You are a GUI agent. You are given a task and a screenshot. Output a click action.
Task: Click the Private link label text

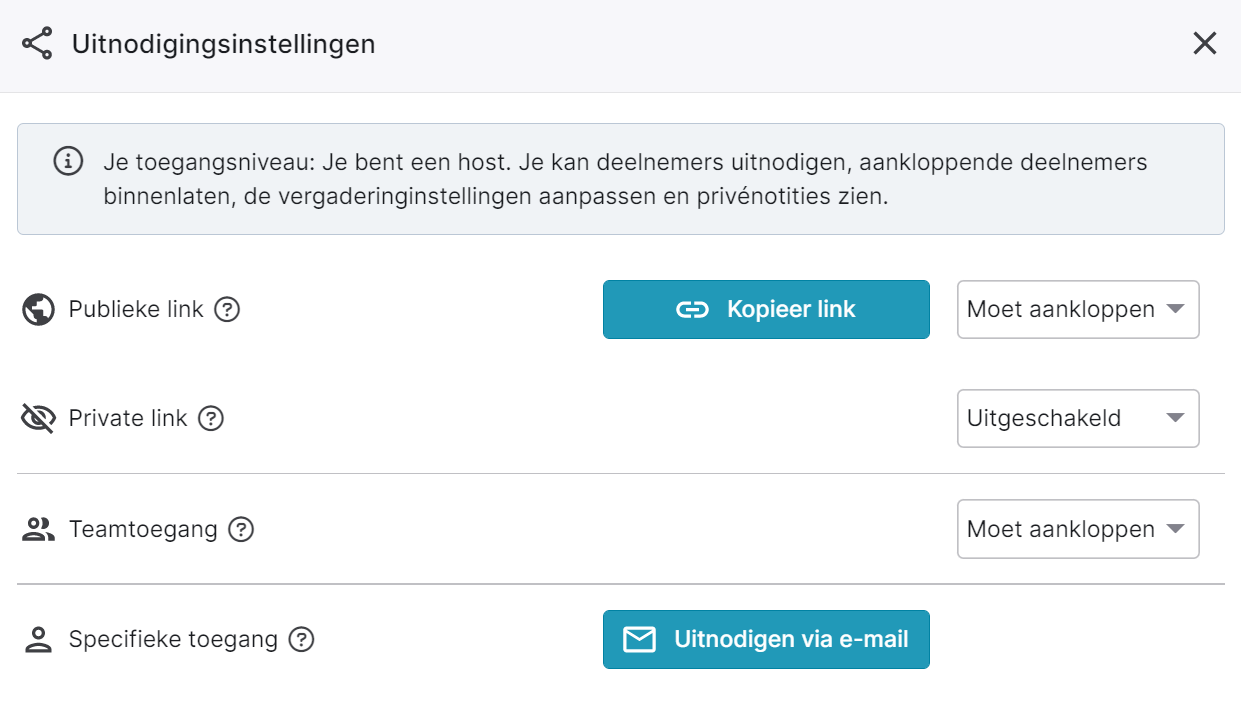128,419
